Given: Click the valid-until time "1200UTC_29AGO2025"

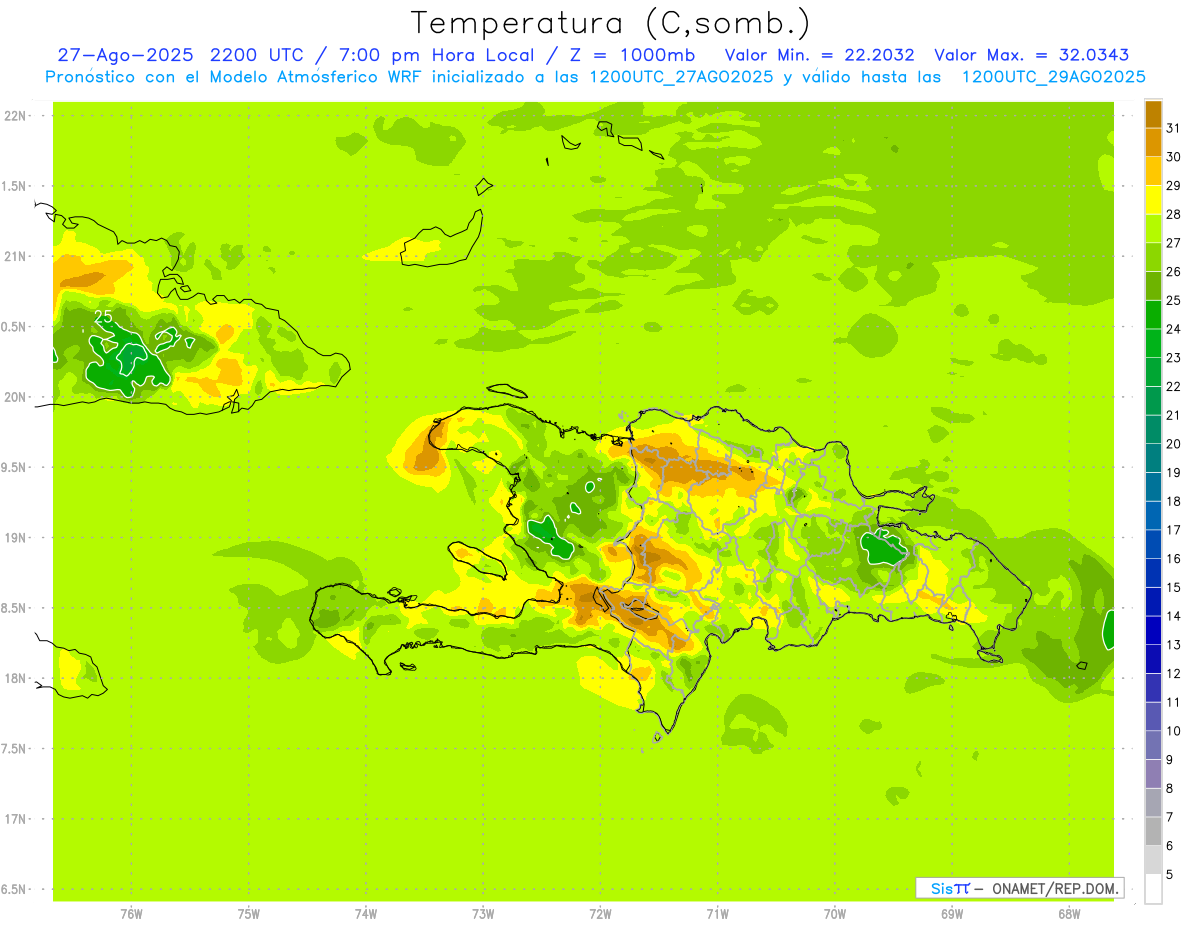Looking at the screenshot, I should click(1053, 77).
